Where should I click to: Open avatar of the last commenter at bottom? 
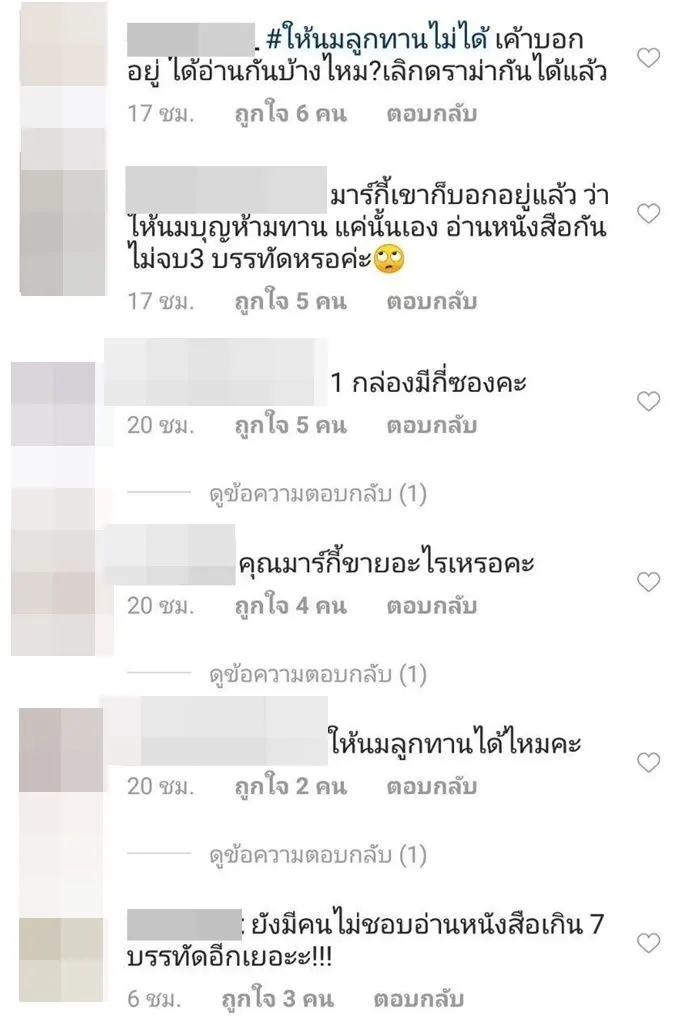[61, 959]
